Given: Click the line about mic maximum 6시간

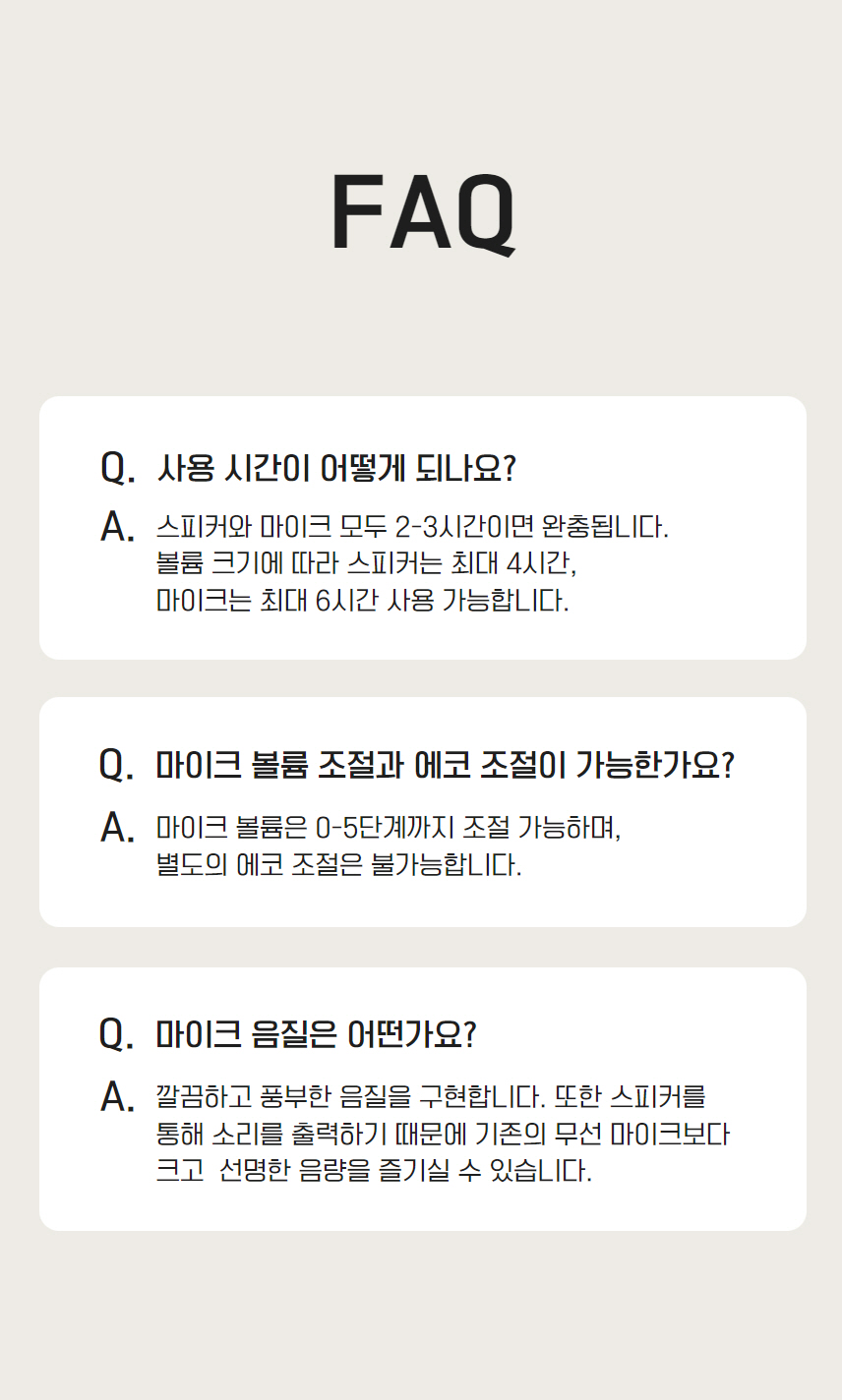Looking at the screenshot, I should point(363,600).
